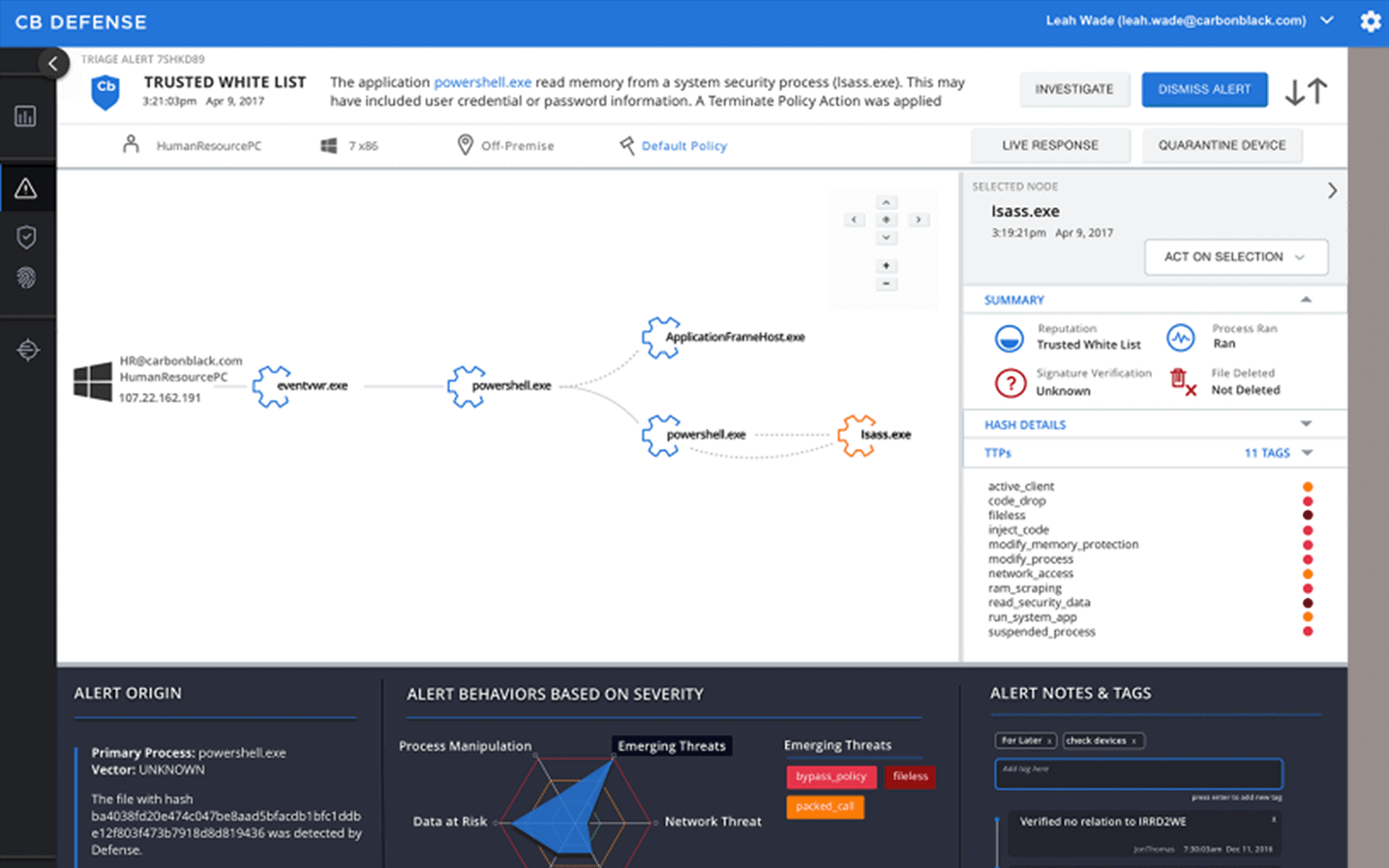Select the Data at Risk radar label
The image size is (1389, 868).
tap(450, 822)
